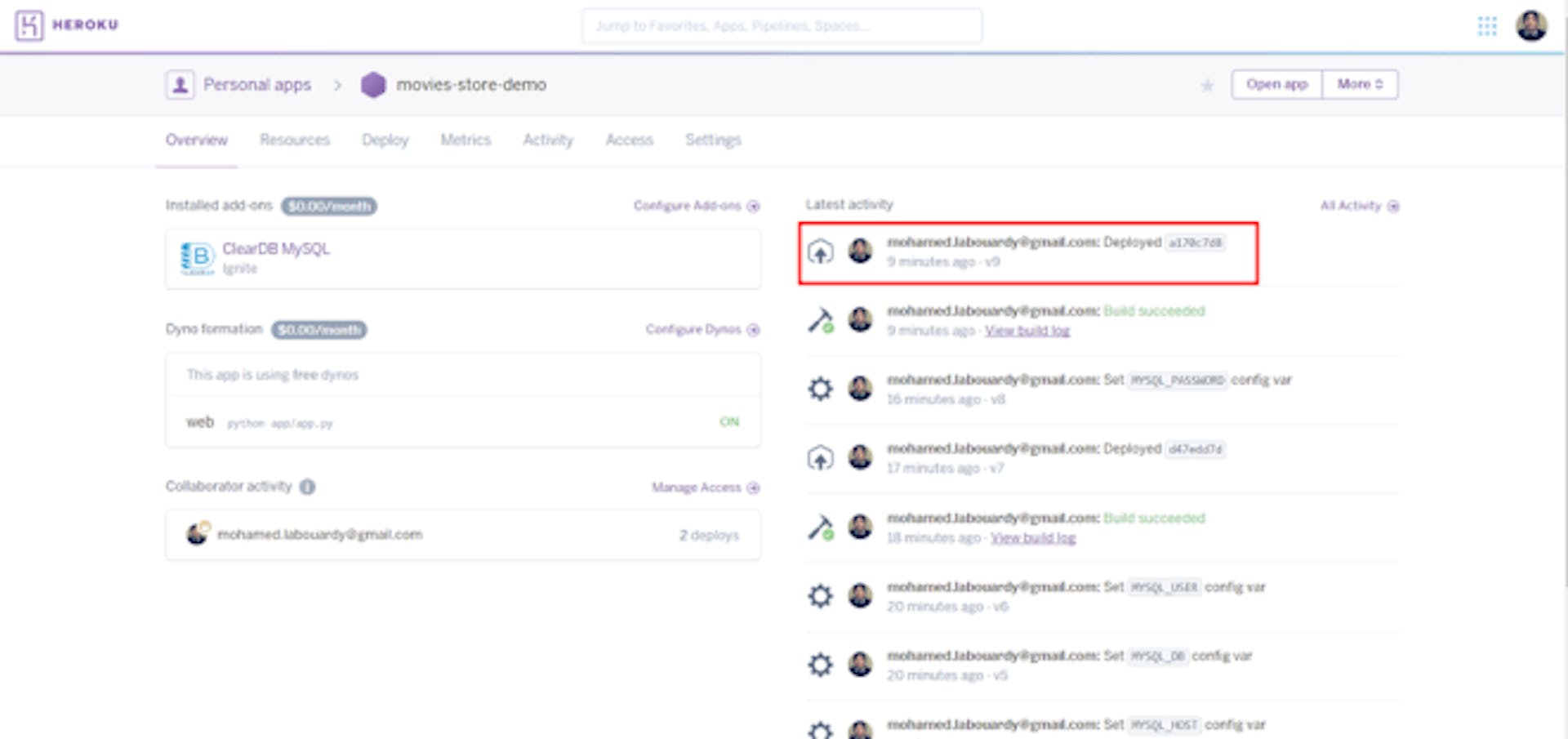Click the arrow icon next to All Activity

1393,206
